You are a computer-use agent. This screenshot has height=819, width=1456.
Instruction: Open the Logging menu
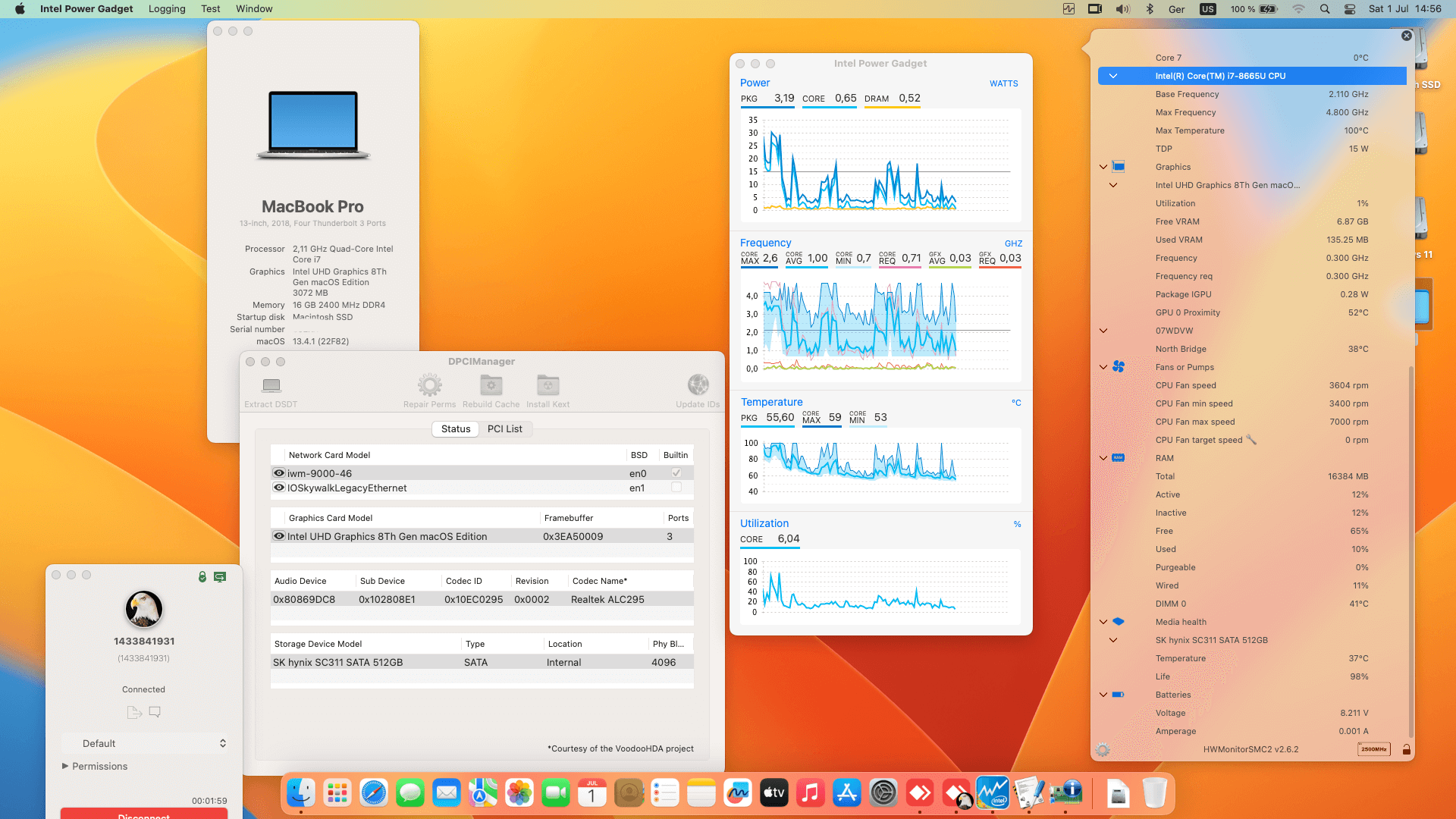[167, 9]
